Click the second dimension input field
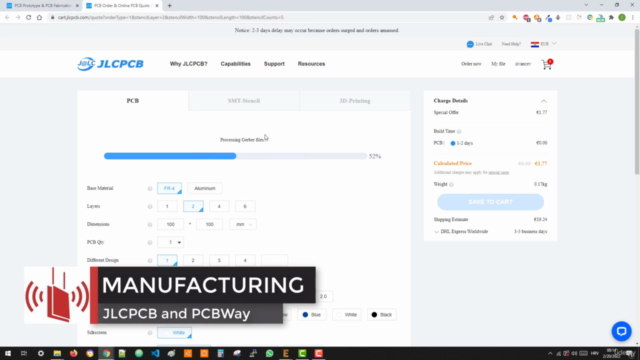 click(x=209, y=224)
